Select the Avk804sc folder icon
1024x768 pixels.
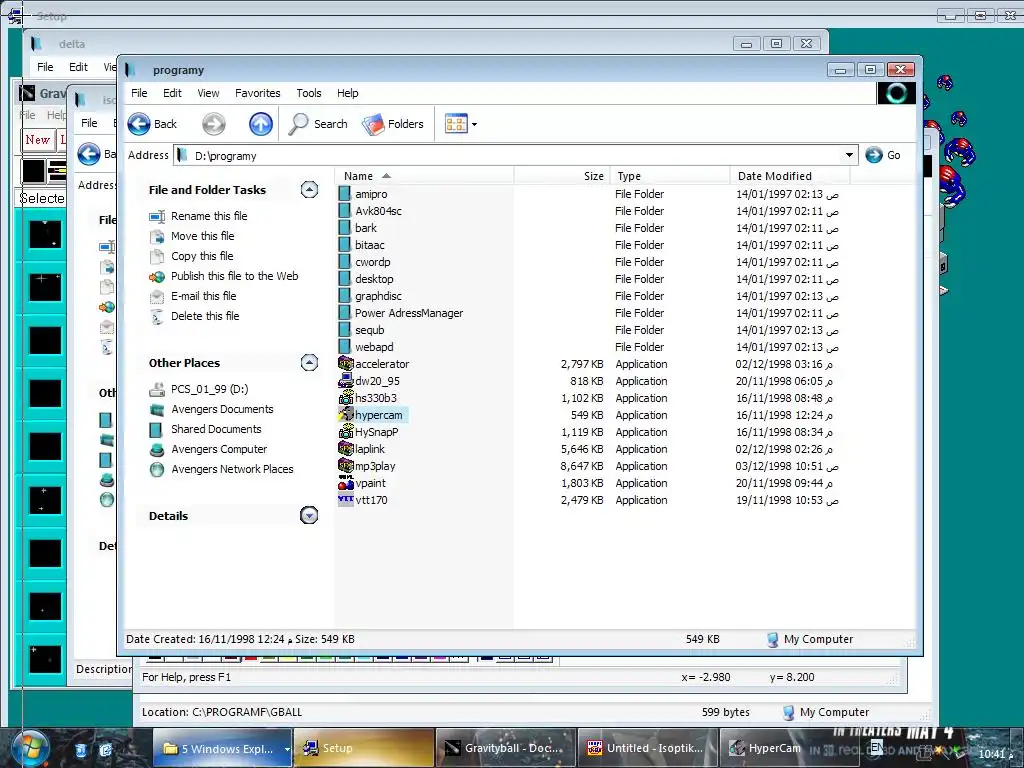click(345, 211)
